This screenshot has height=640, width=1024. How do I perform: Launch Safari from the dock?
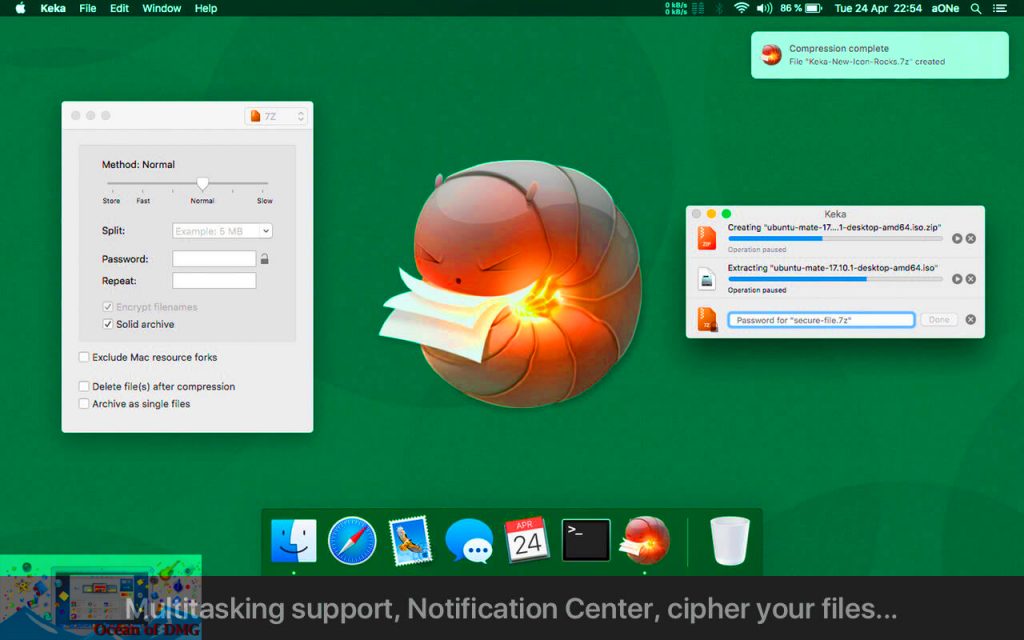coord(352,541)
